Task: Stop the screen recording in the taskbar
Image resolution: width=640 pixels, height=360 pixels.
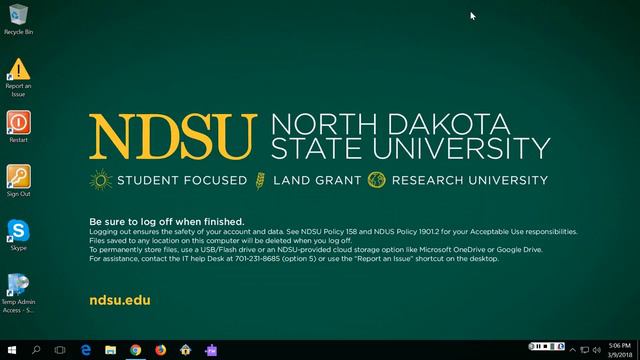Action: pos(545,346)
